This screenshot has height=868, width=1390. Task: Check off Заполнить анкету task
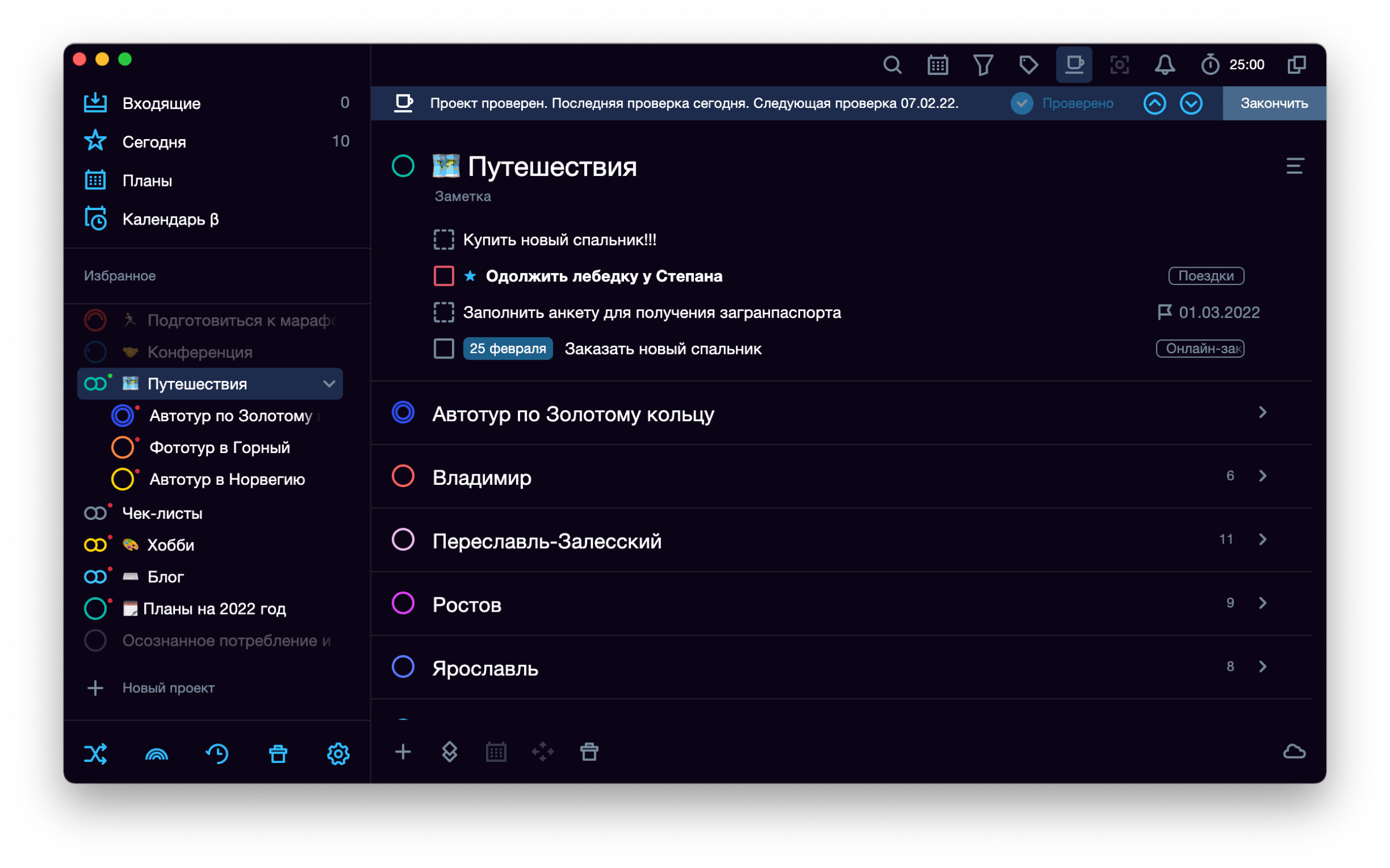click(x=444, y=312)
